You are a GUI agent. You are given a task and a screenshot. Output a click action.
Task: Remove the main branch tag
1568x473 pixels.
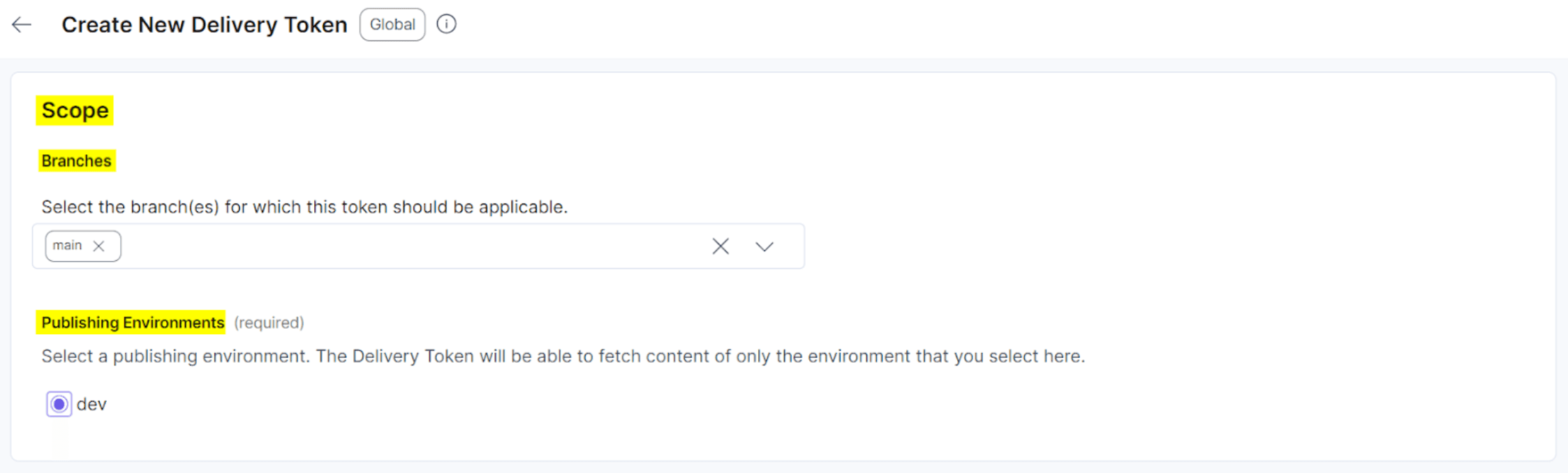(99, 246)
